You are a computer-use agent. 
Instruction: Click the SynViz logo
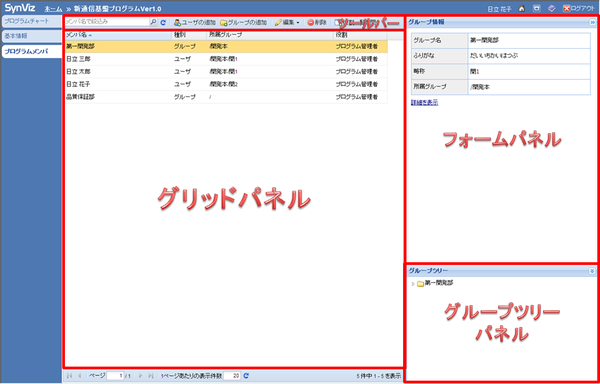coord(20,8)
